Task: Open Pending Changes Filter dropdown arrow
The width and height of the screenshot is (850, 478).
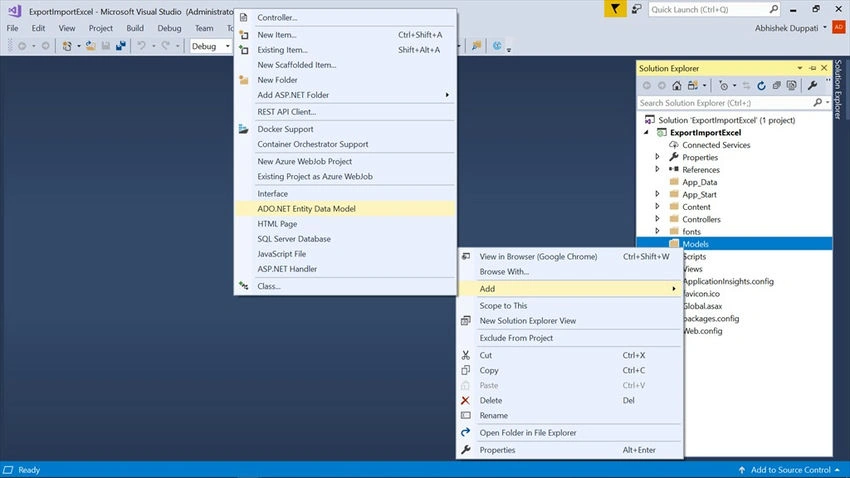Action: (735, 86)
